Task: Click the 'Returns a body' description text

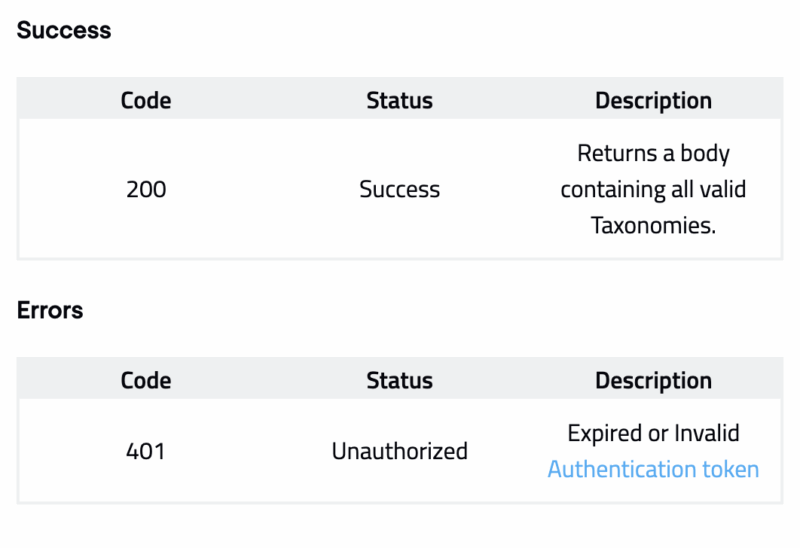Action: click(653, 154)
